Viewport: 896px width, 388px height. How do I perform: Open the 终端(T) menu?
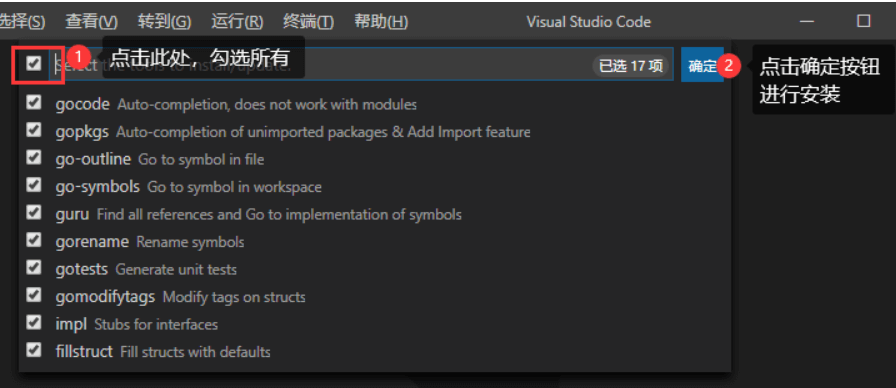pyautogui.click(x=309, y=22)
